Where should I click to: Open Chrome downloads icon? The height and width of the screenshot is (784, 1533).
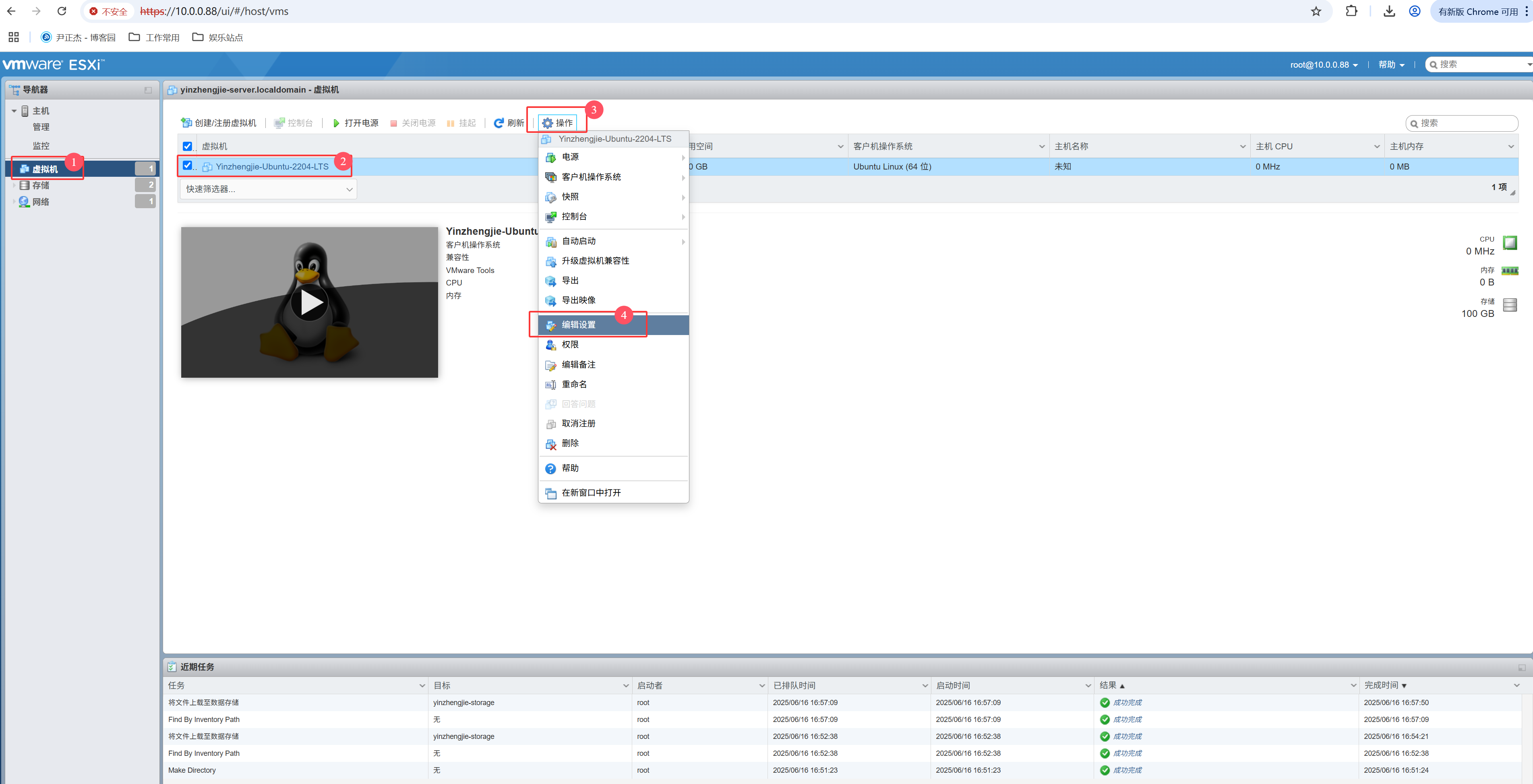click(x=1389, y=11)
